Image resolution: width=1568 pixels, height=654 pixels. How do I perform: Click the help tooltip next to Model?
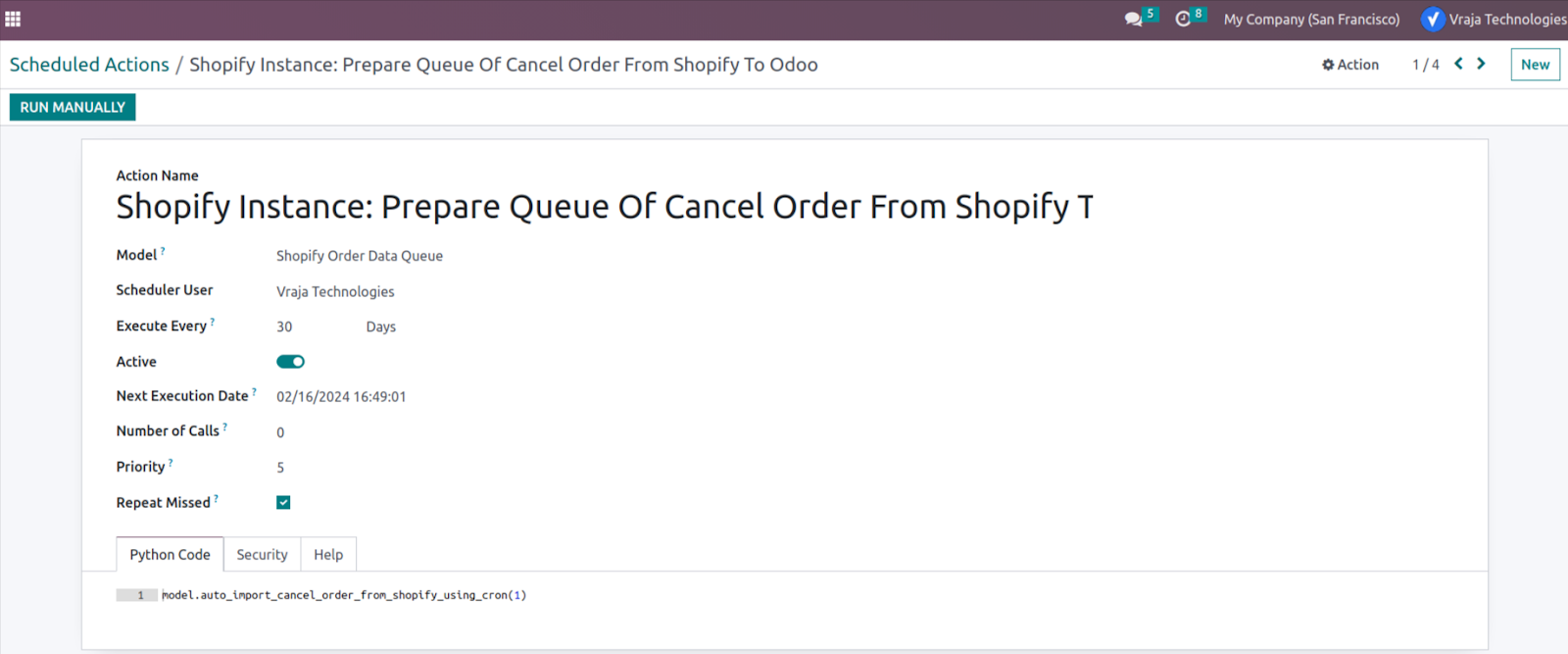pyautogui.click(x=163, y=251)
